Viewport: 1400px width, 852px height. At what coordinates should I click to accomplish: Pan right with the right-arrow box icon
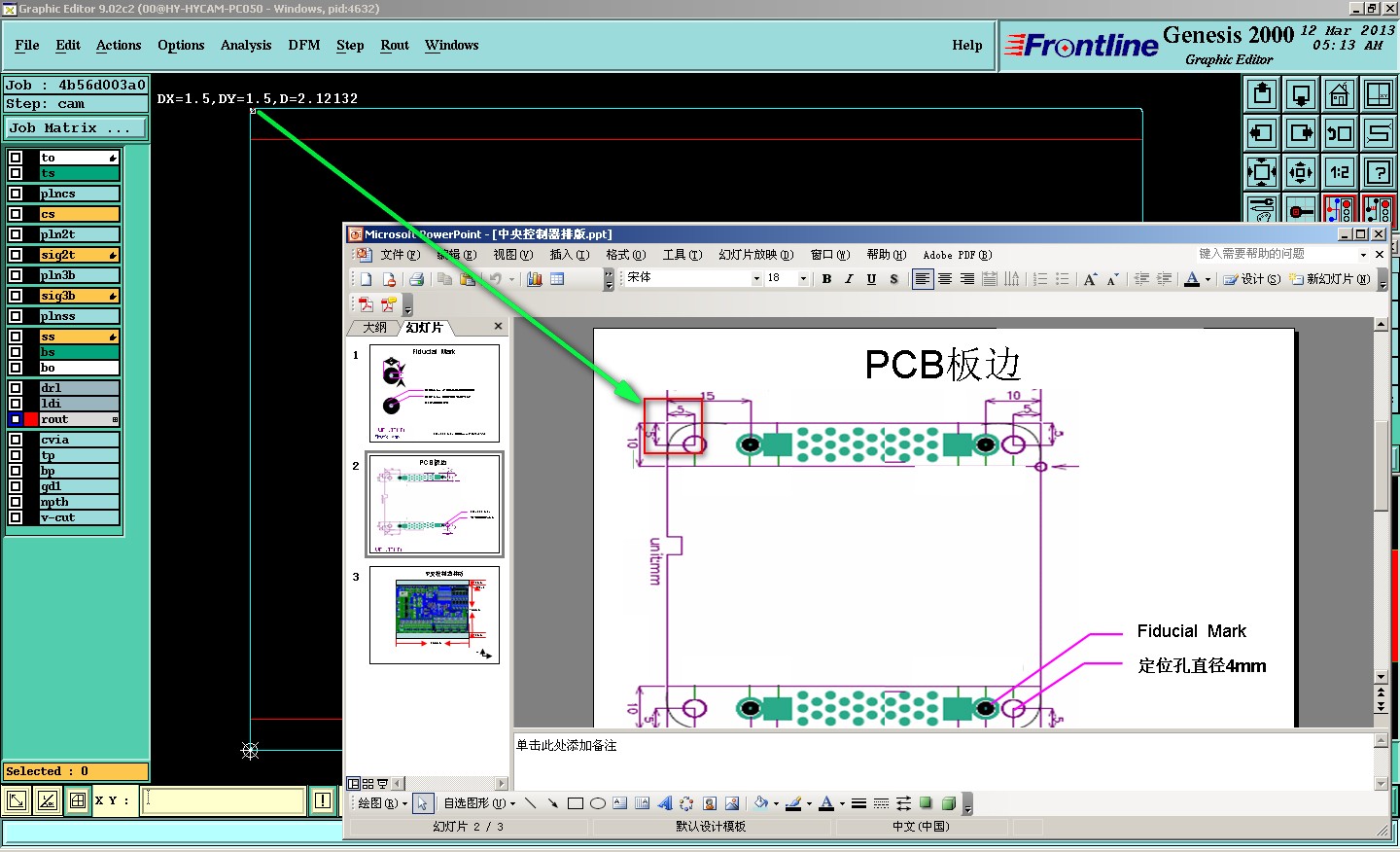click(x=1301, y=133)
